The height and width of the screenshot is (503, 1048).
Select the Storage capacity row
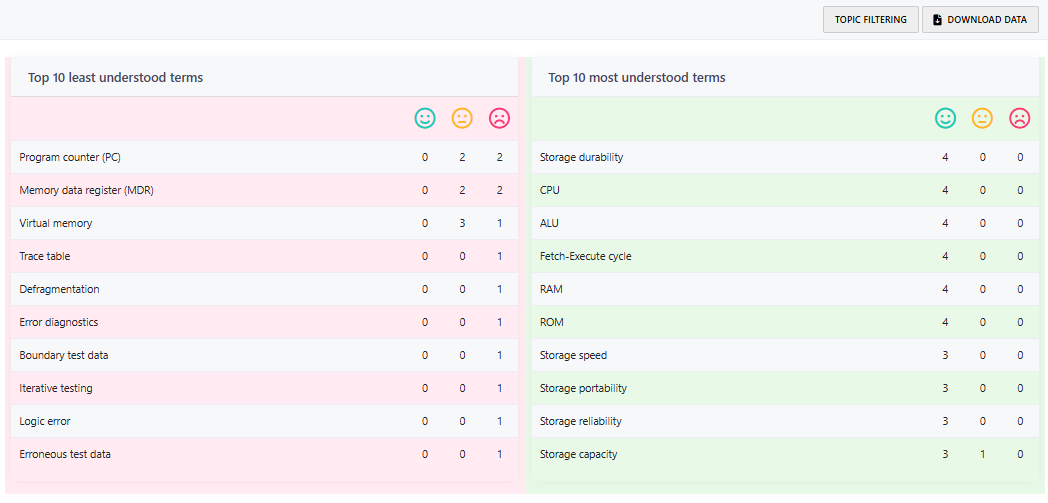[578, 454]
